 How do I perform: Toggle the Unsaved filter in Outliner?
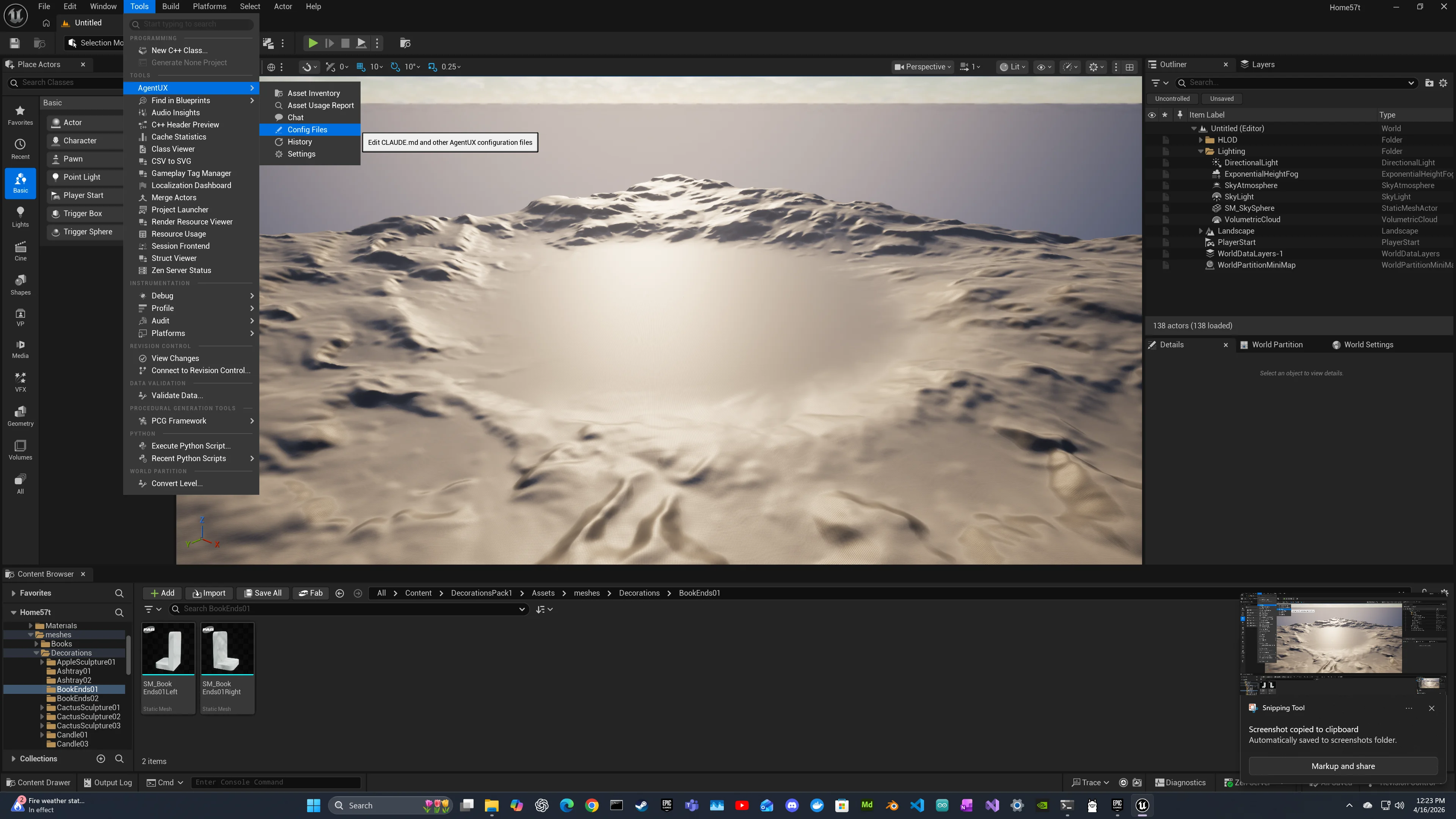pos(1221,98)
